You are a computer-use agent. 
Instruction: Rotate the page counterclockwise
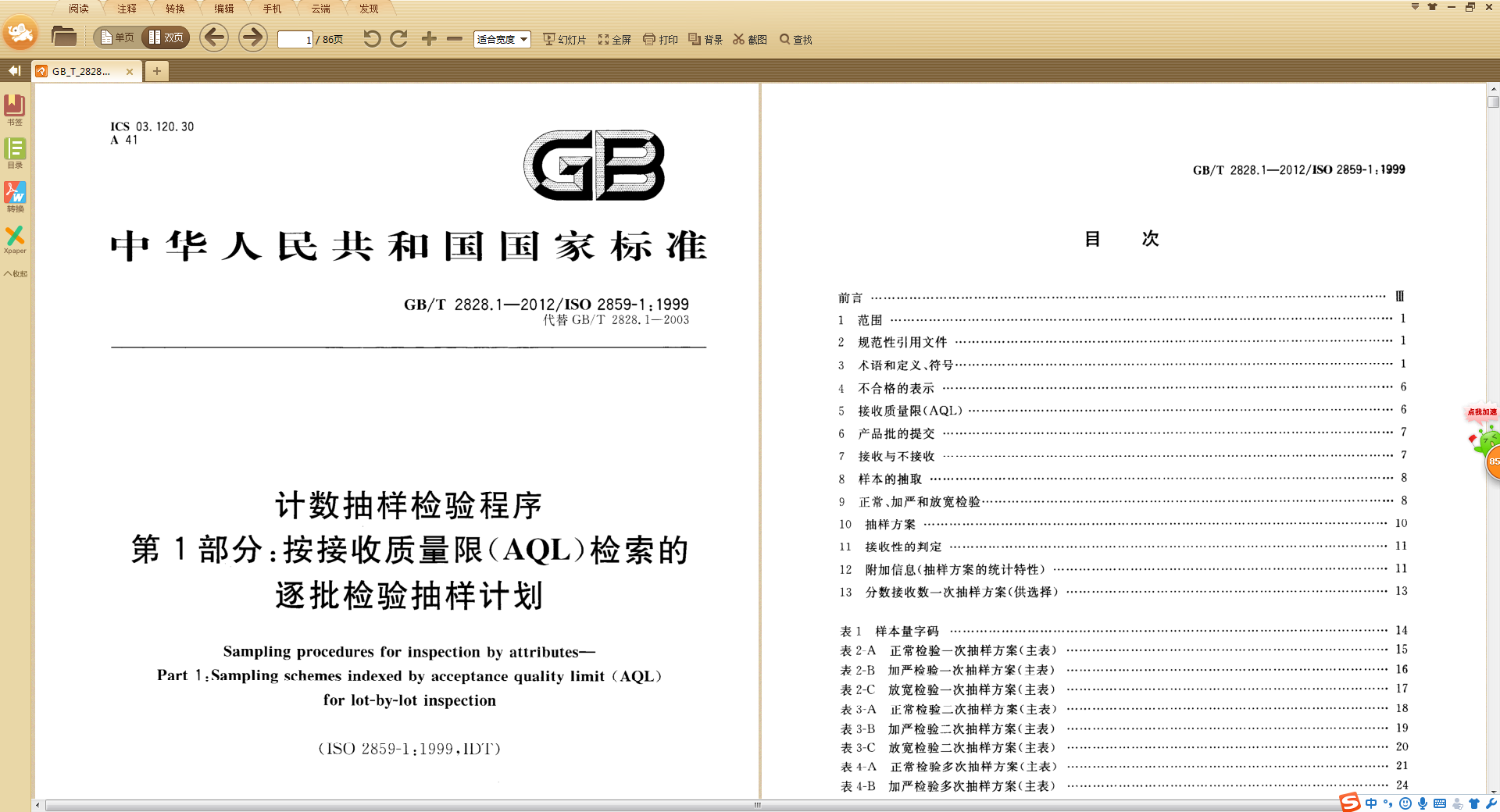(372, 39)
